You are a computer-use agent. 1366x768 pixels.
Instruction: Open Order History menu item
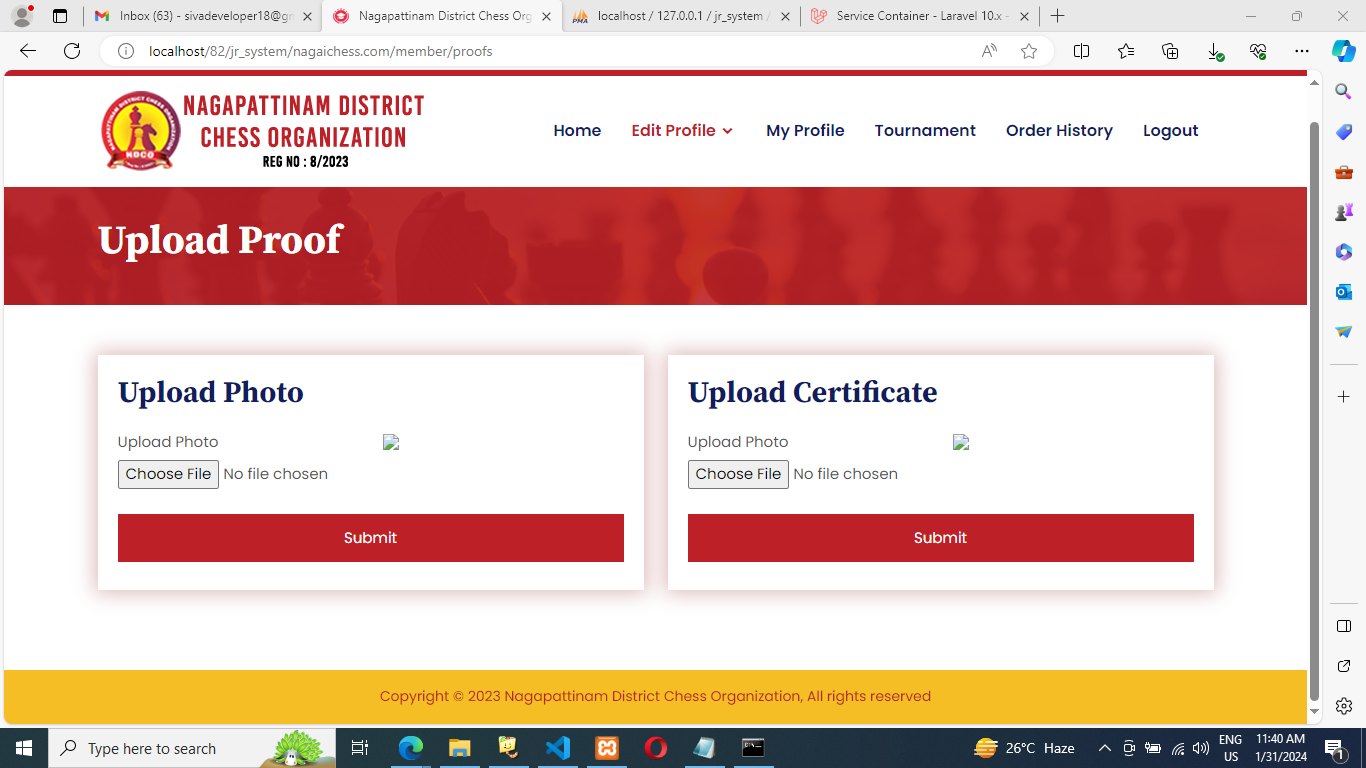coord(1058,131)
